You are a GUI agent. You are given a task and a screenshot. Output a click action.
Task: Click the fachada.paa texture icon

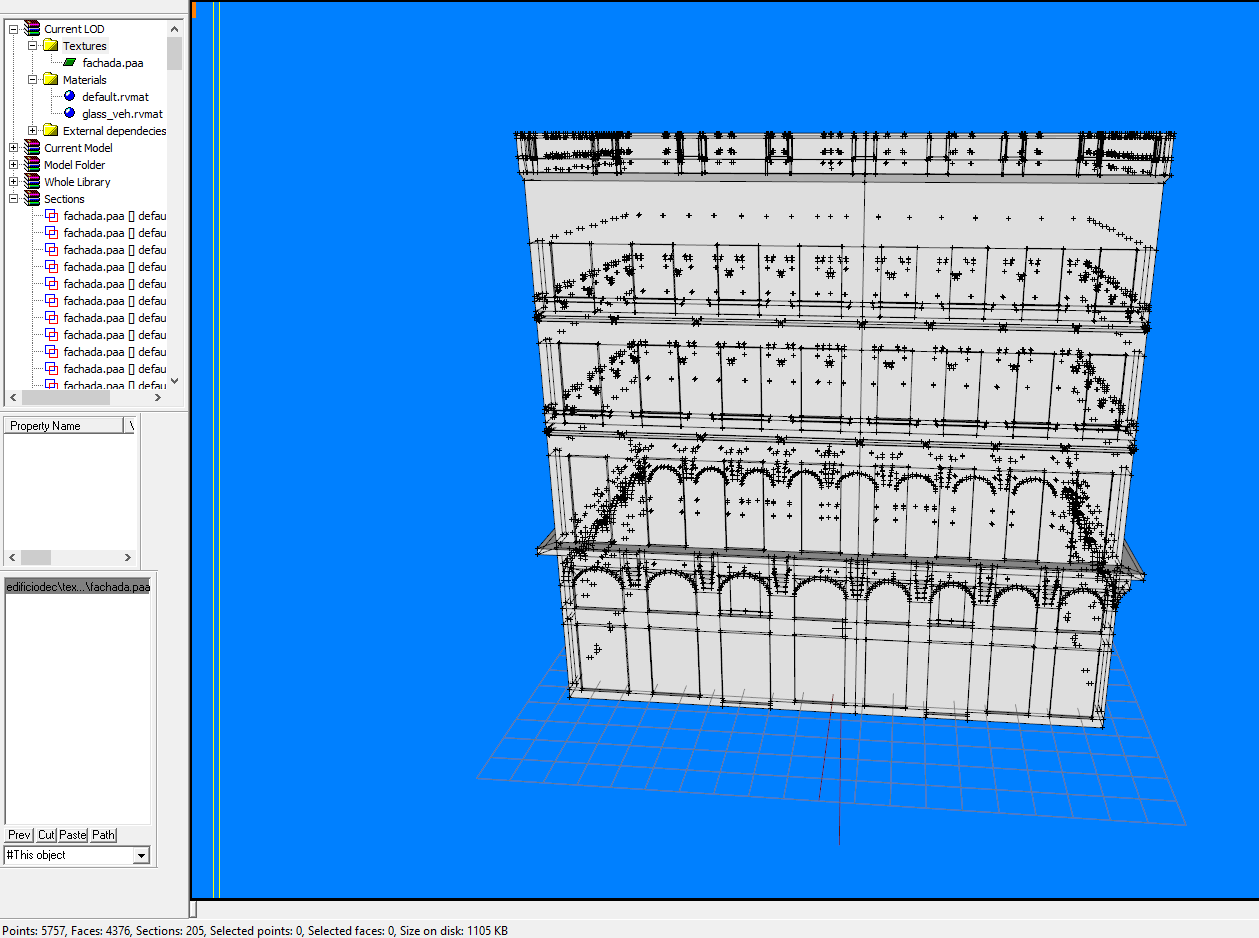coord(70,63)
